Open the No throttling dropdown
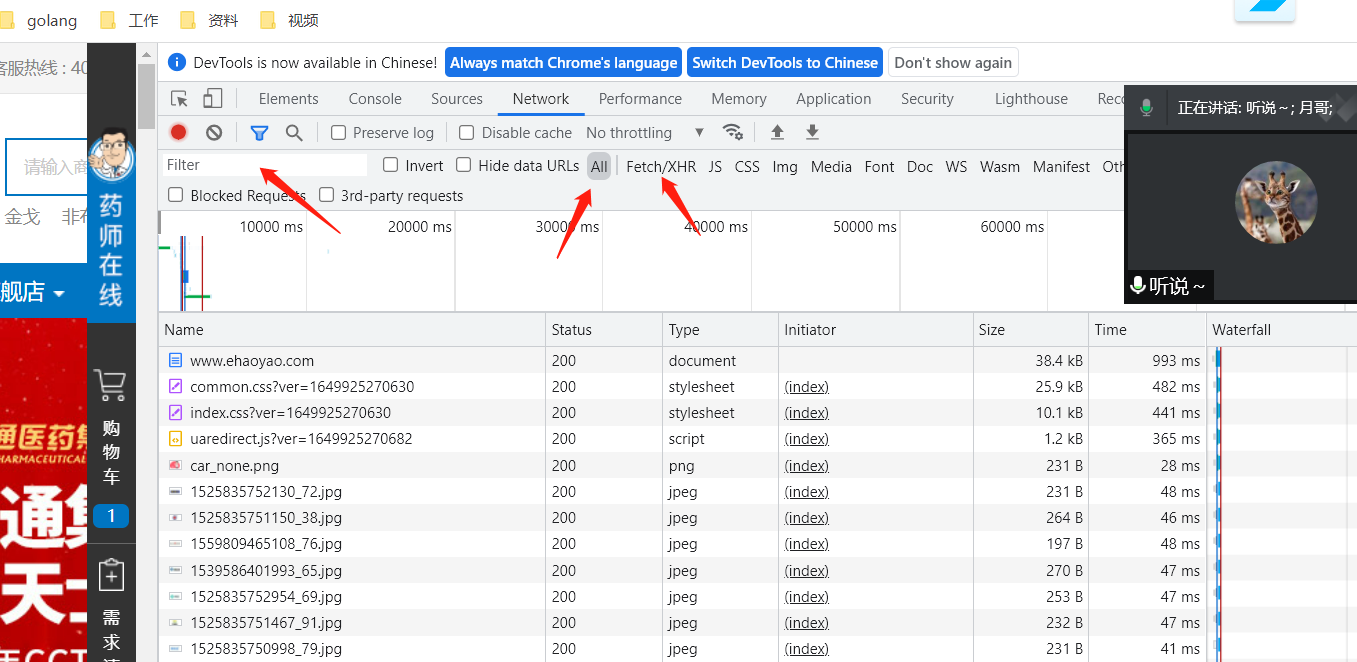Viewport: 1357px width, 662px height. click(x=645, y=132)
